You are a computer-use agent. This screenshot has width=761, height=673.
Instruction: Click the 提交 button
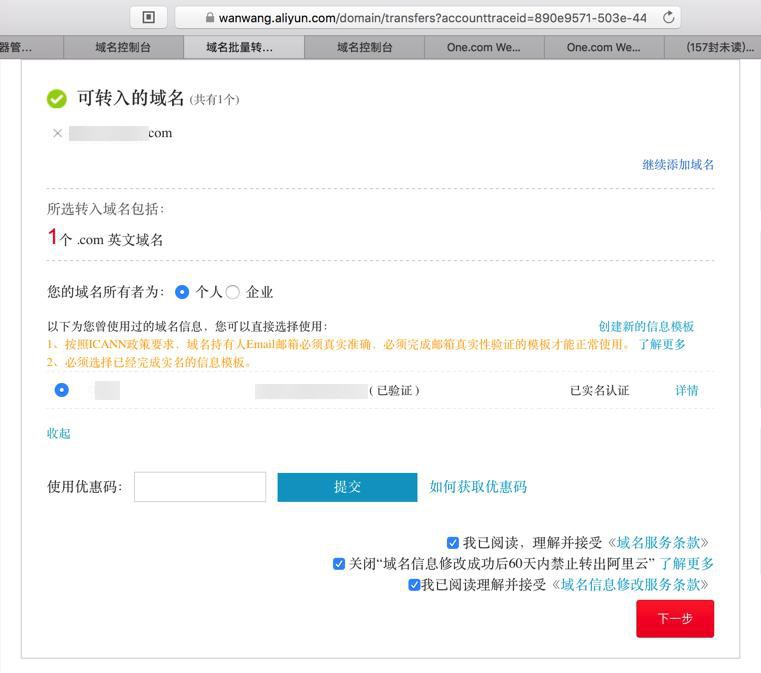[347, 487]
